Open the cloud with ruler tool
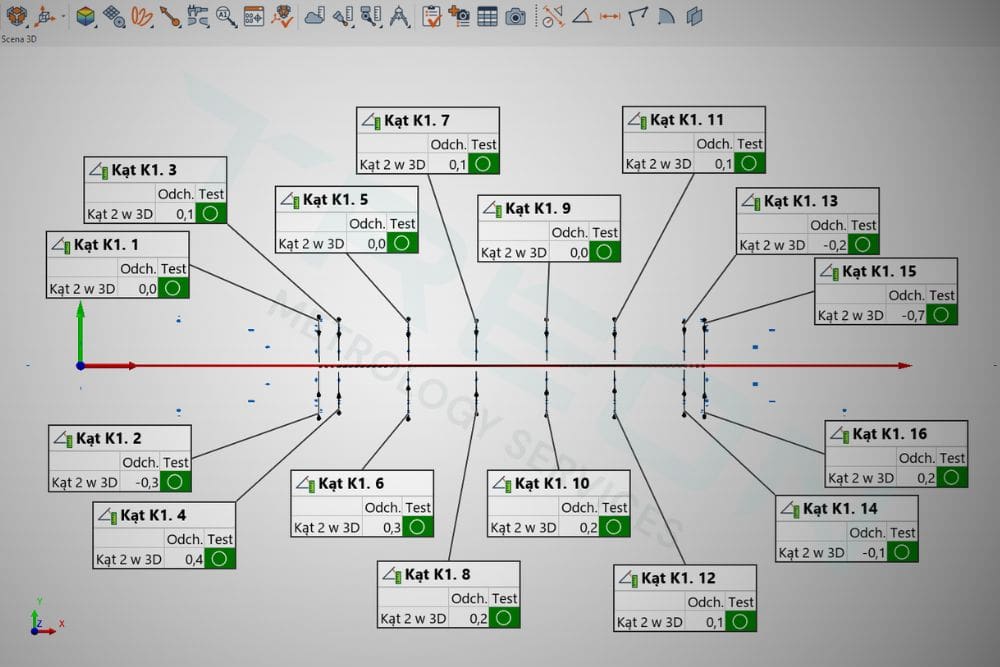 314,16
